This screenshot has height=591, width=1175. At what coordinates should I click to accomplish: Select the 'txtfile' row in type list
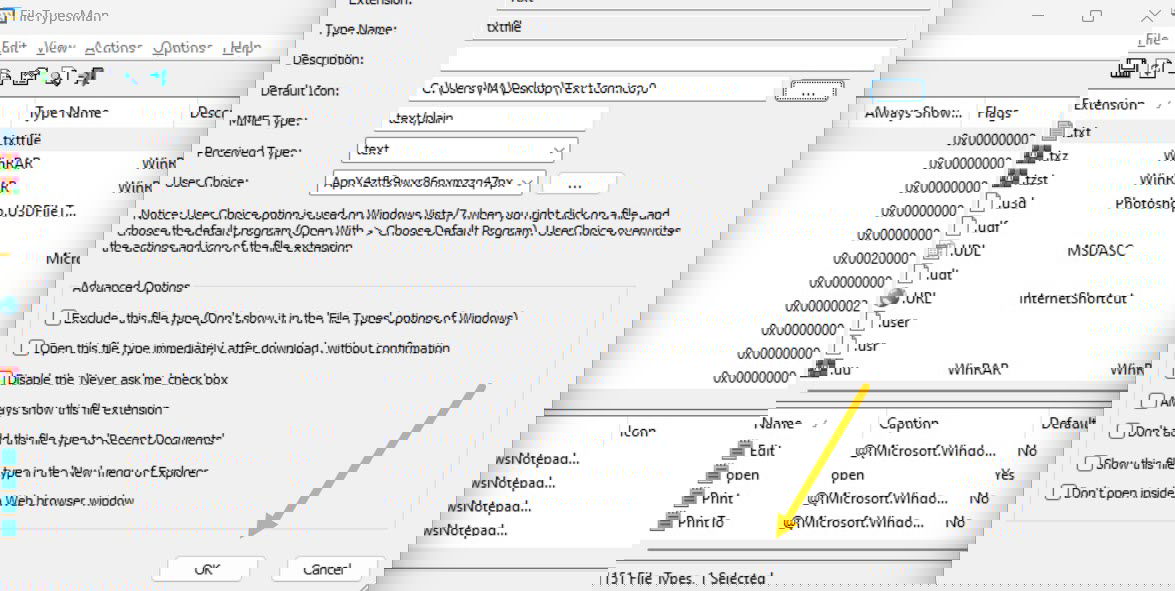tap(21, 139)
